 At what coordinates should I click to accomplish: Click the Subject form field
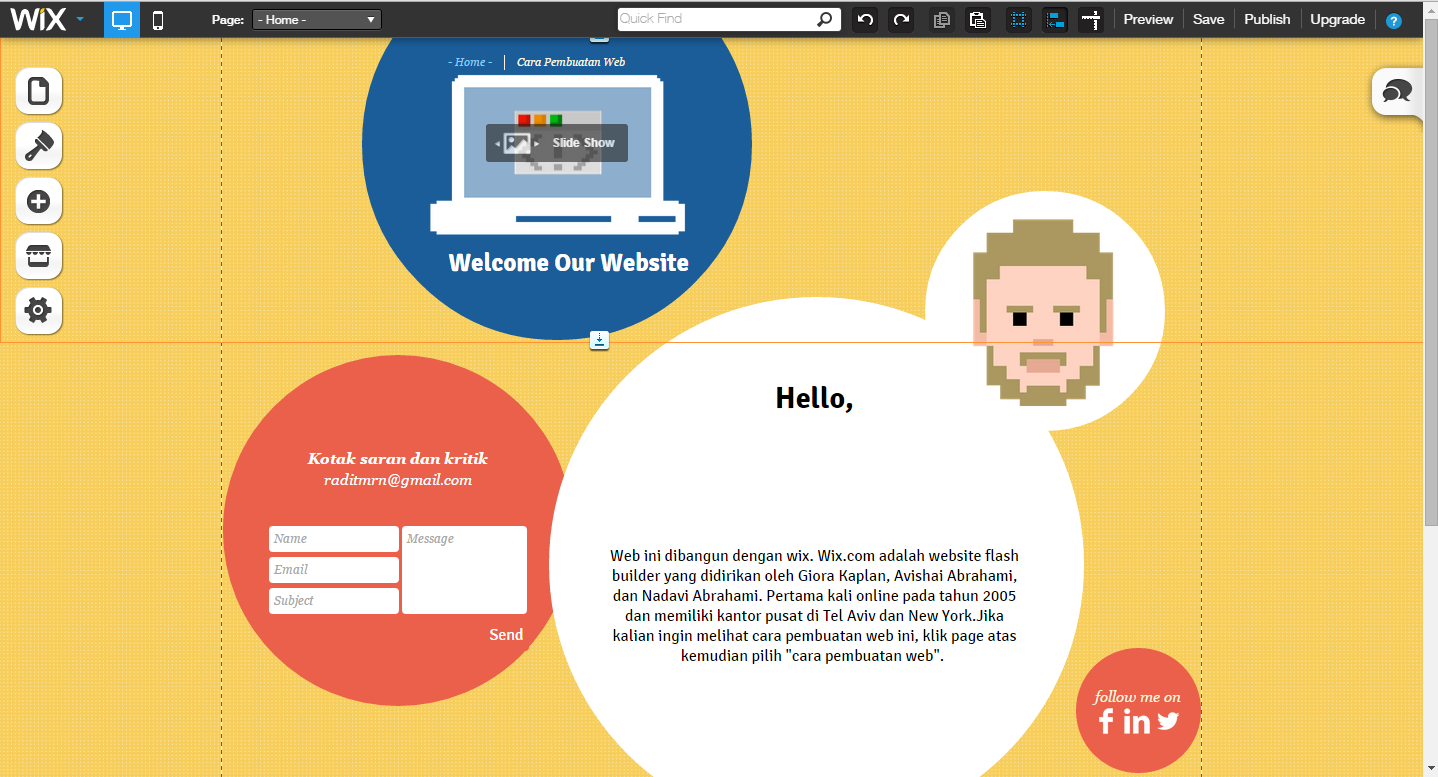(x=334, y=601)
